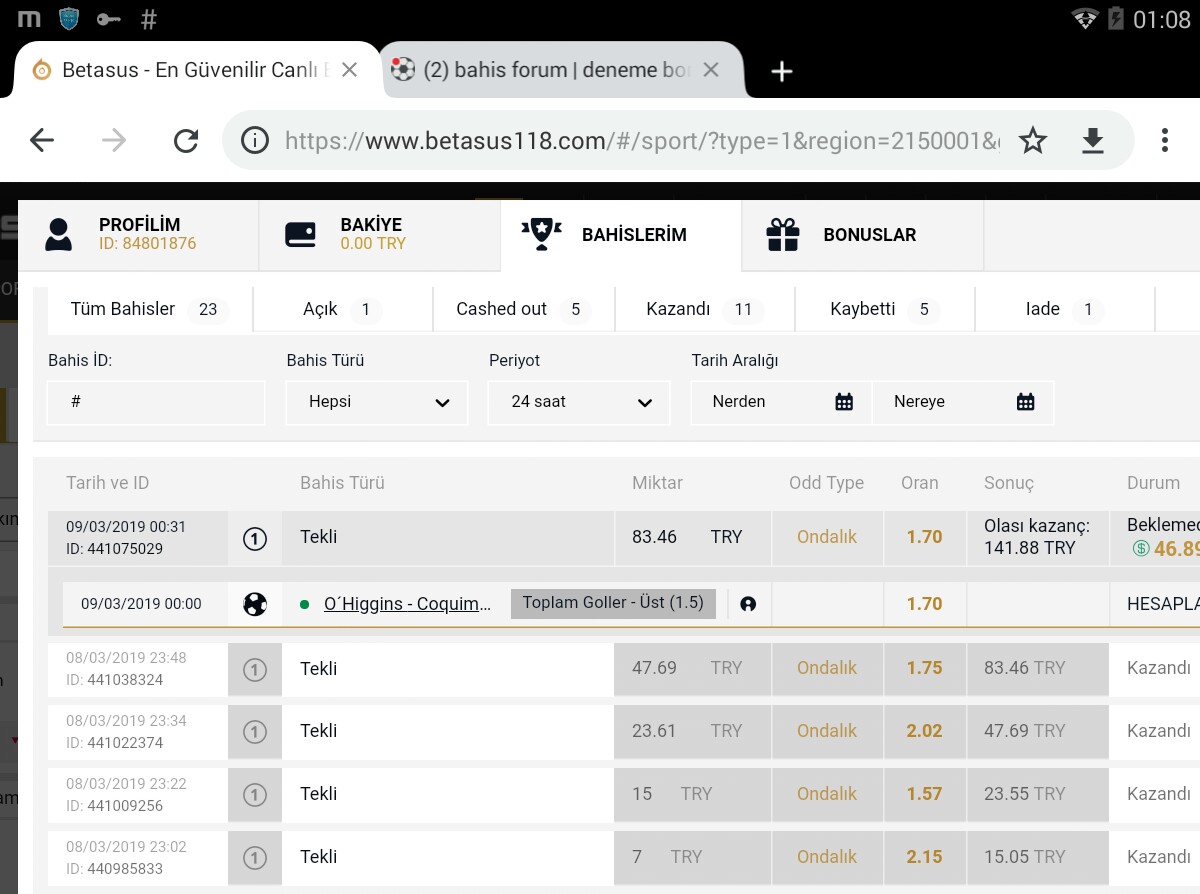The height and width of the screenshot is (894, 1200).
Task: Go forward using the browser forward arrow
Action: pyautogui.click(x=114, y=141)
